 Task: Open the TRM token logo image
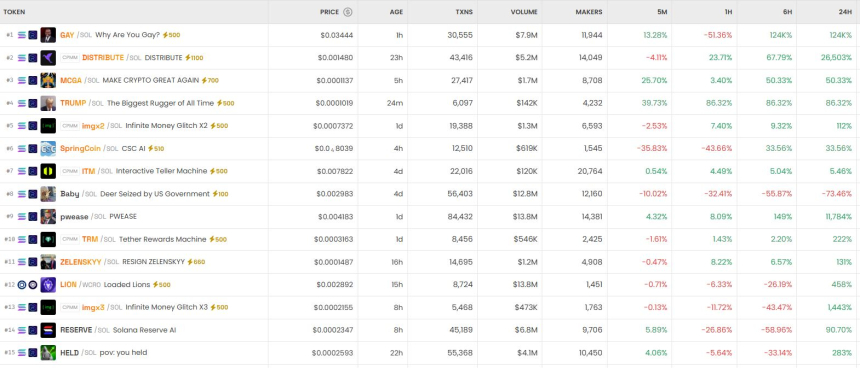48,240
